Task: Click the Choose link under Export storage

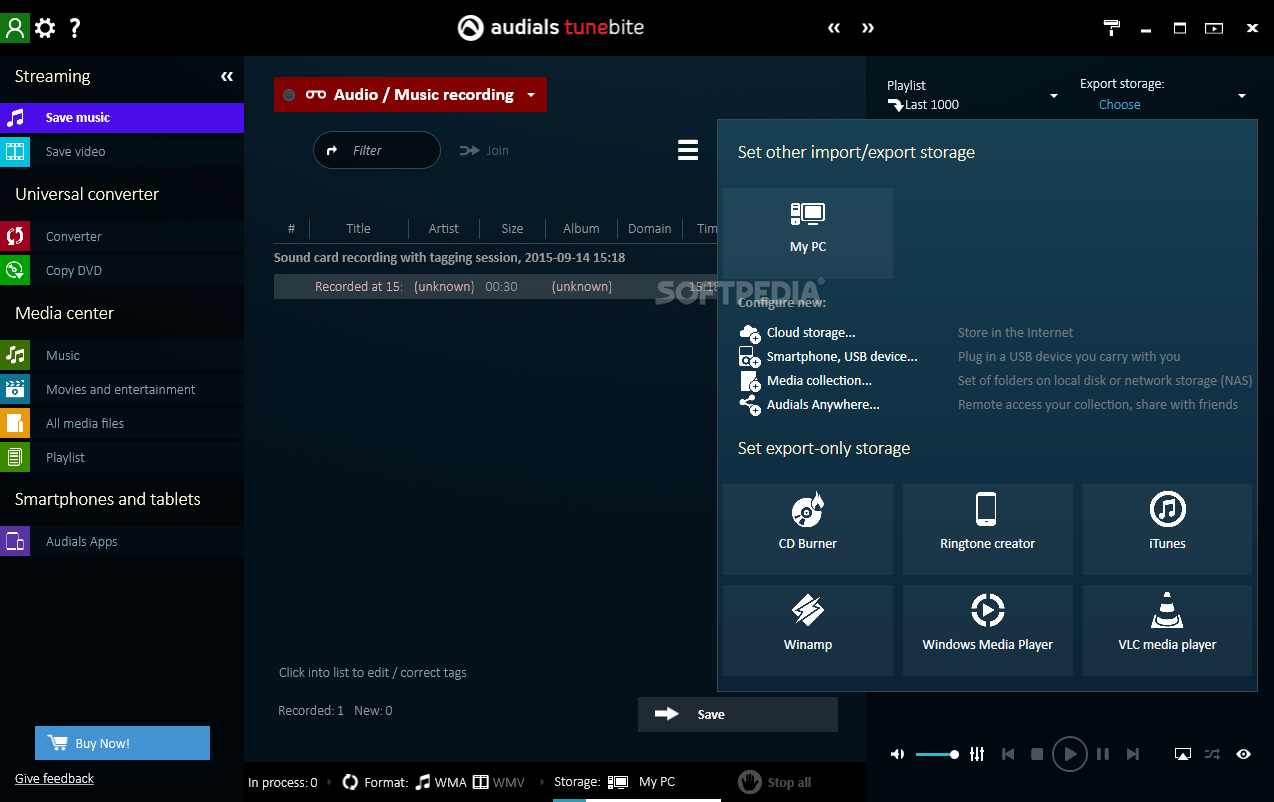Action: tap(1119, 105)
